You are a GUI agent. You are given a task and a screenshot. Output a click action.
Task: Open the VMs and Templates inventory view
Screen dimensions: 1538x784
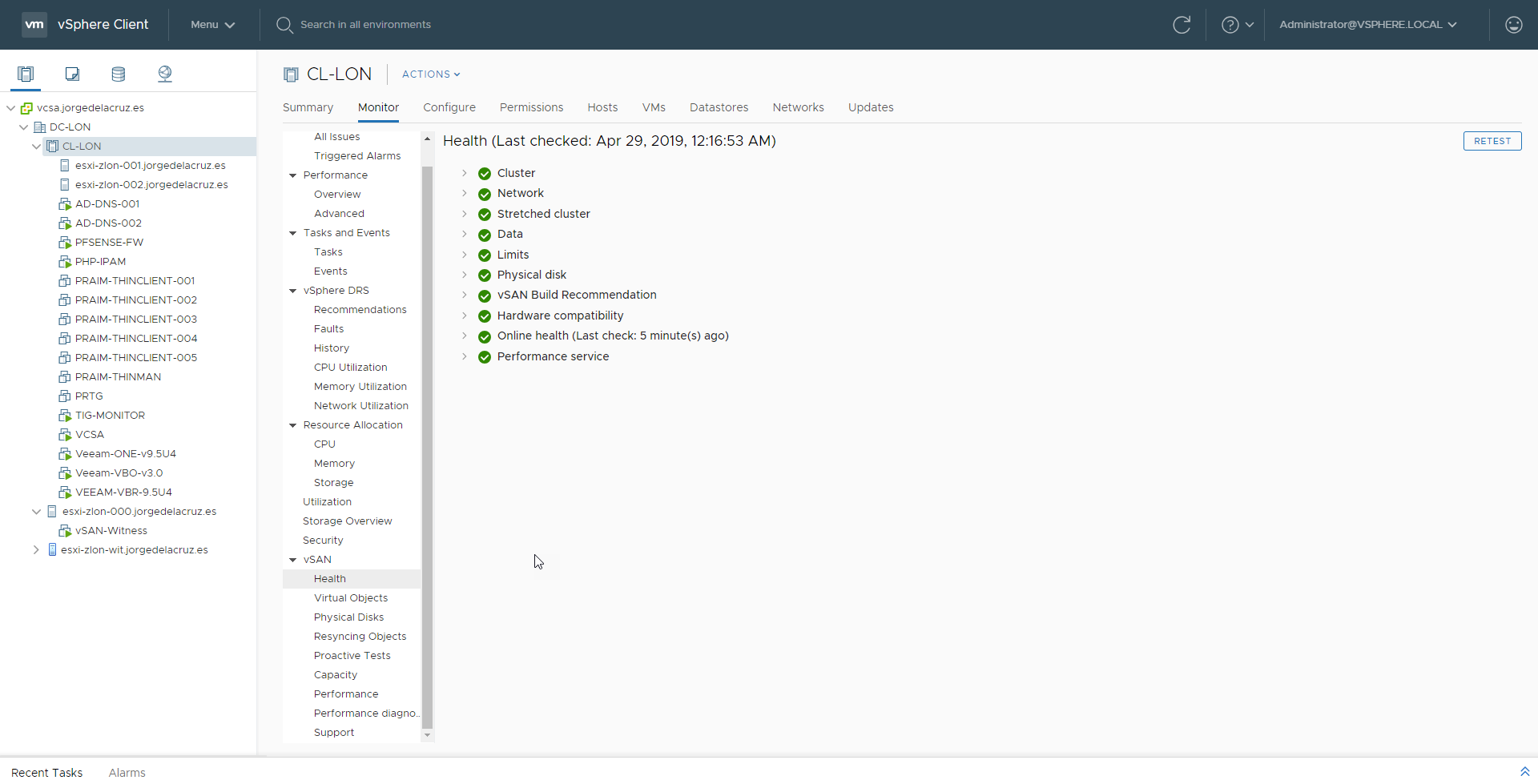click(72, 74)
